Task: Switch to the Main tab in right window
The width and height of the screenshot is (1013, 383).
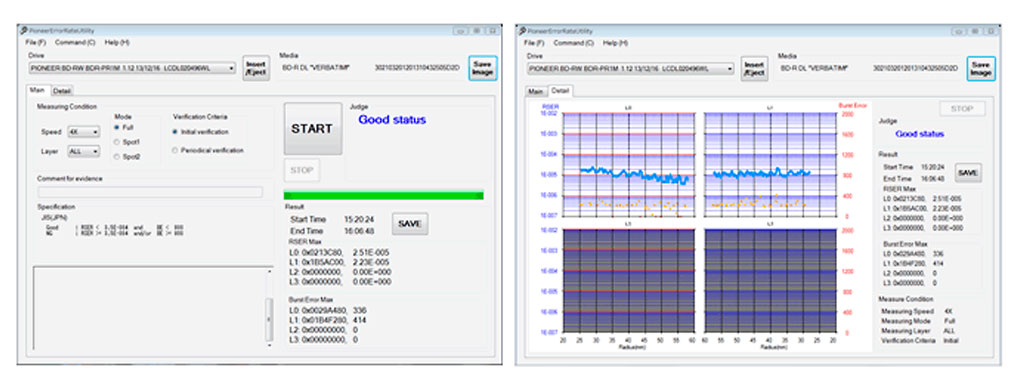Action: [536, 91]
